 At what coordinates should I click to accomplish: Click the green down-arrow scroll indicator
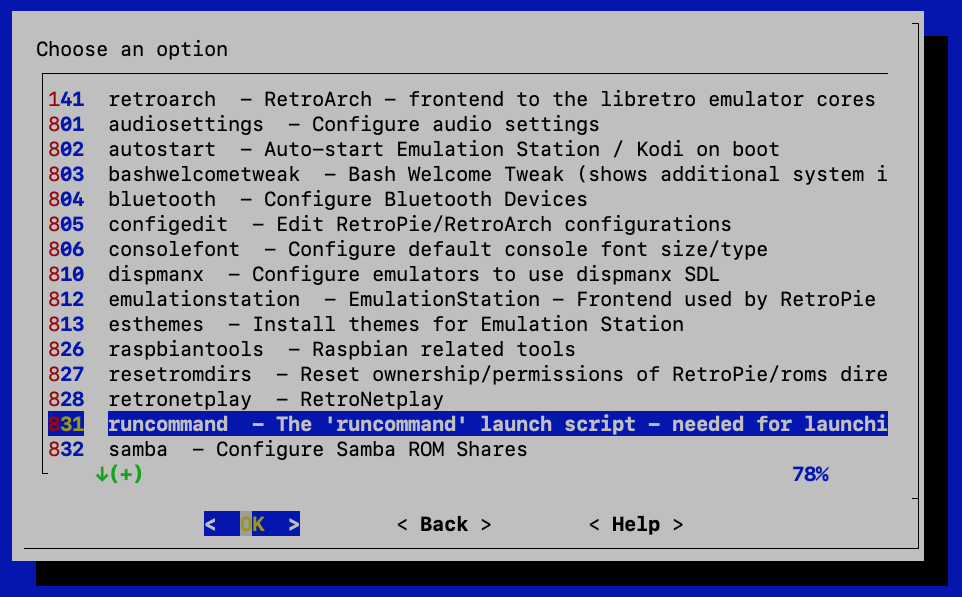tap(119, 474)
